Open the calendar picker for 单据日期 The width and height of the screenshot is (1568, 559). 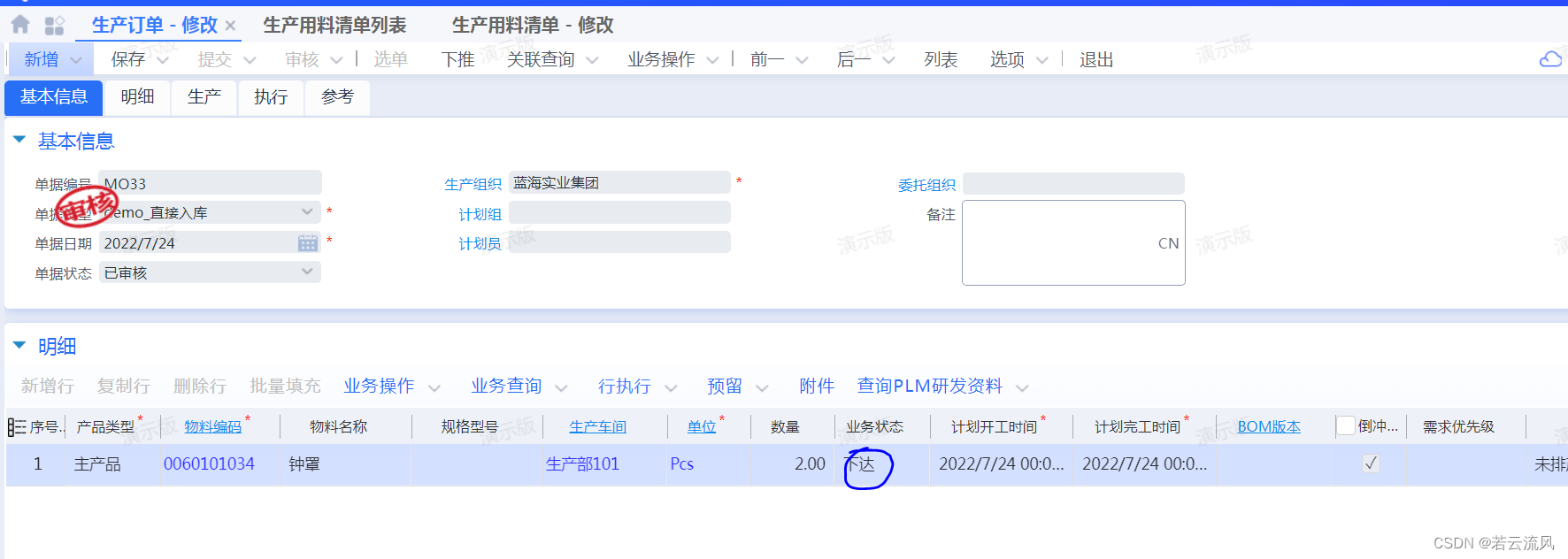tap(308, 243)
